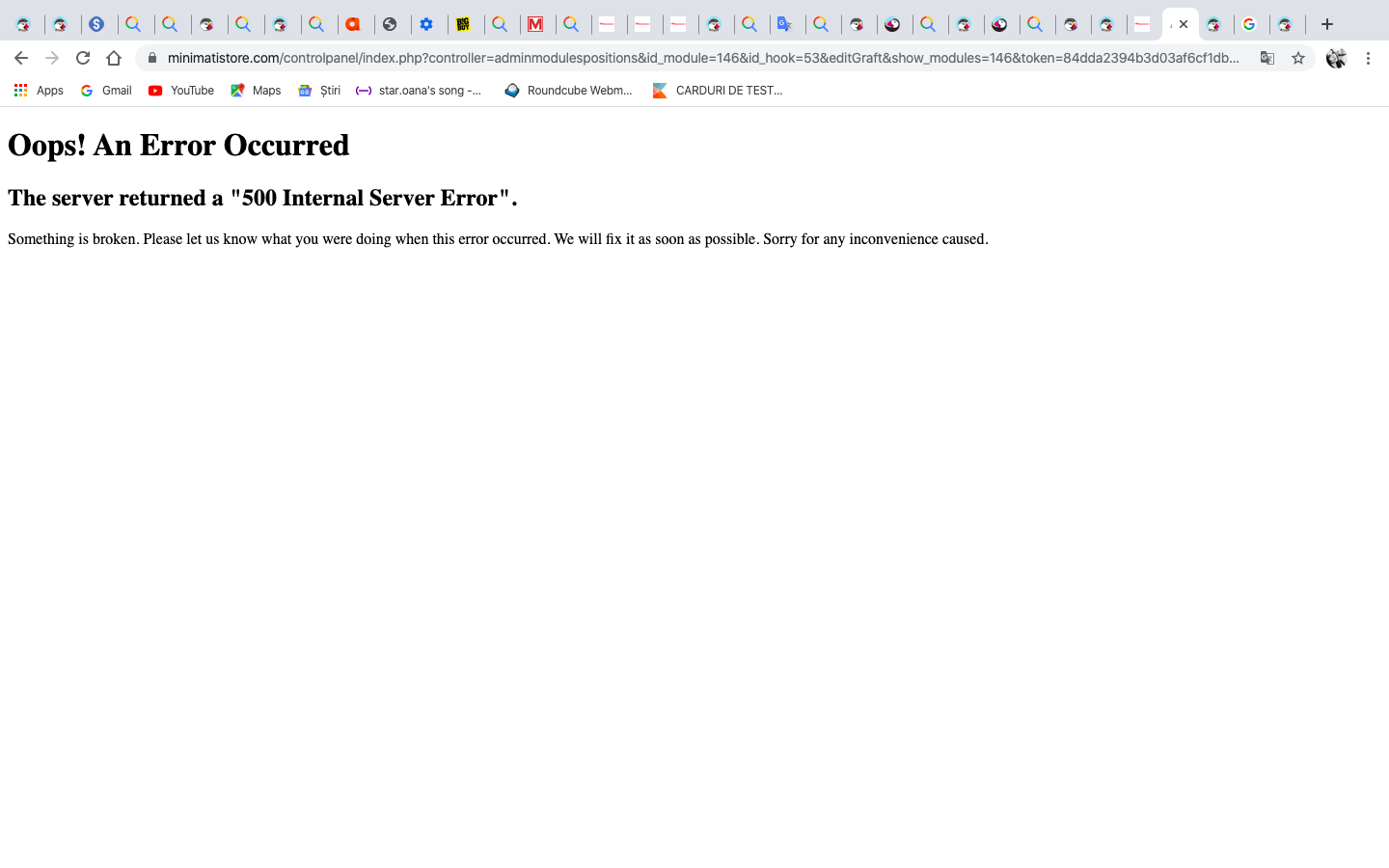This screenshot has width=1389, height=868.
Task: Open the YouTube bookmark
Action: coord(181,91)
